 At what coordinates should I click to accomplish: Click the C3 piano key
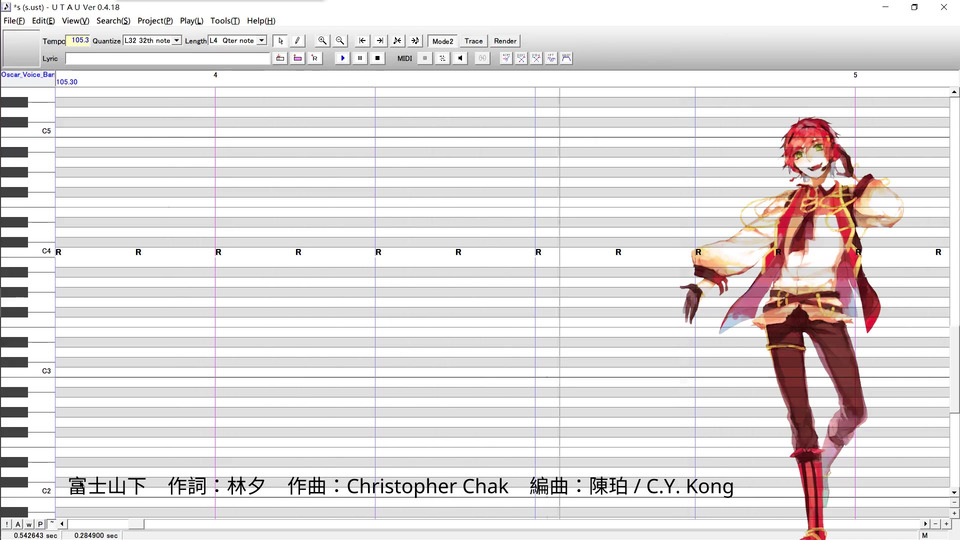[28, 372]
